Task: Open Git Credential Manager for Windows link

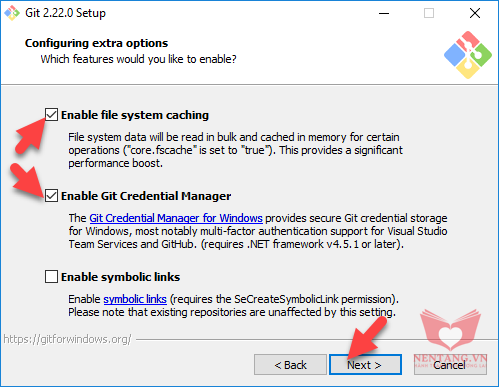Action: (x=176, y=218)
